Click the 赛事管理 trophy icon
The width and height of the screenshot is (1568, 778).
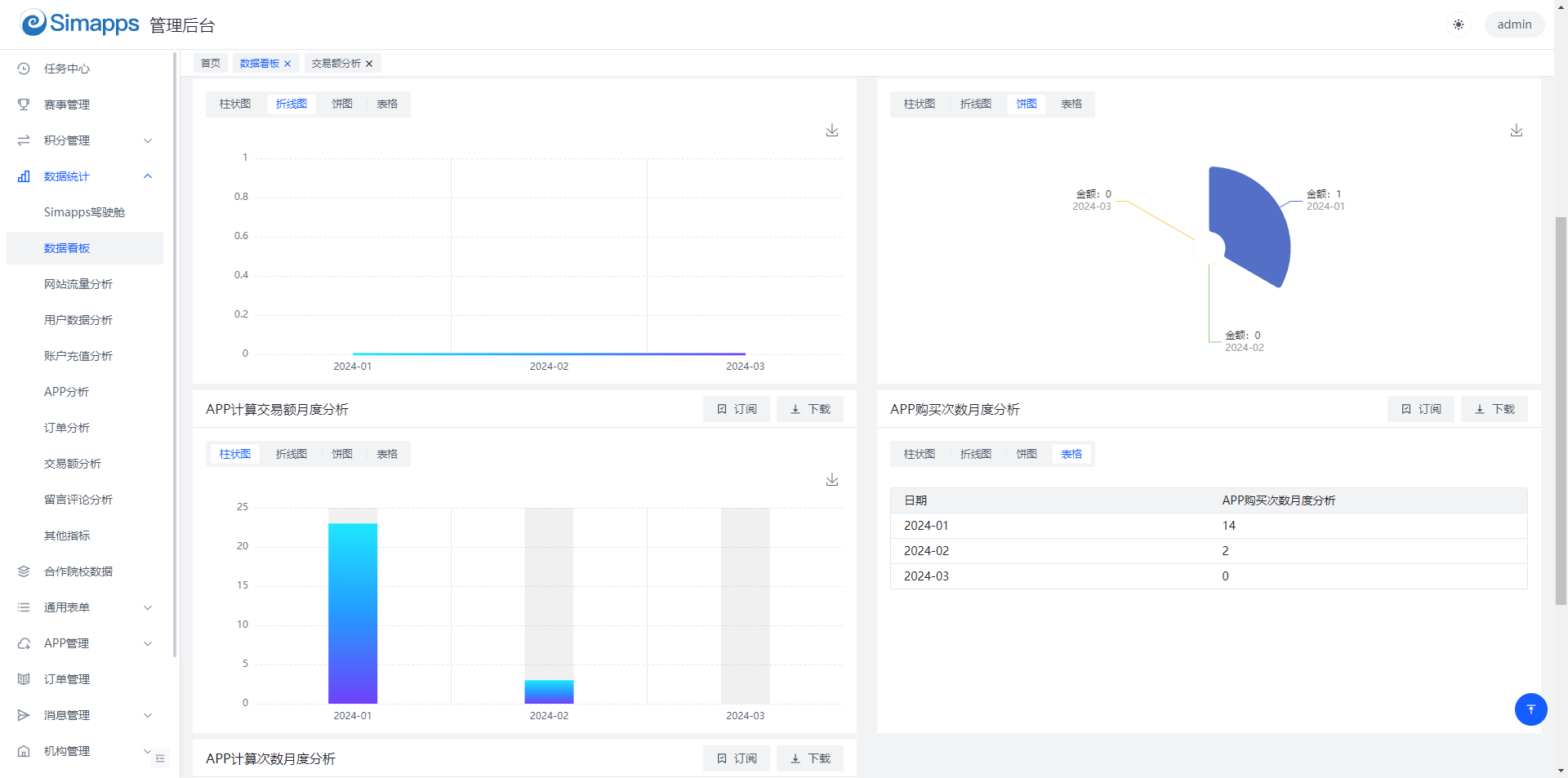(24, 104)
